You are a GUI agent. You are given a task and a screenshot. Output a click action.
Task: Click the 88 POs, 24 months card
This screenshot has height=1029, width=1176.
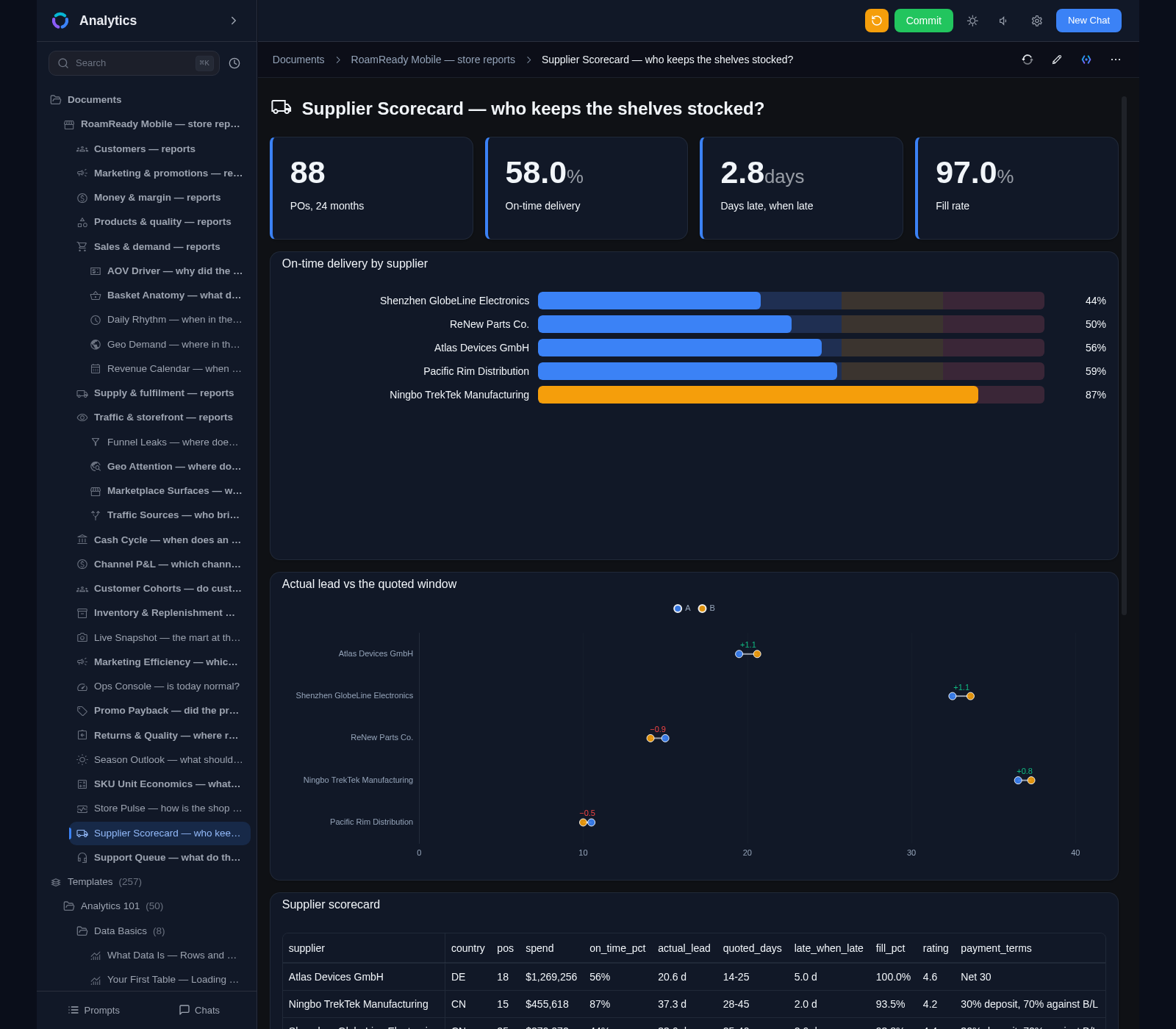371,188
